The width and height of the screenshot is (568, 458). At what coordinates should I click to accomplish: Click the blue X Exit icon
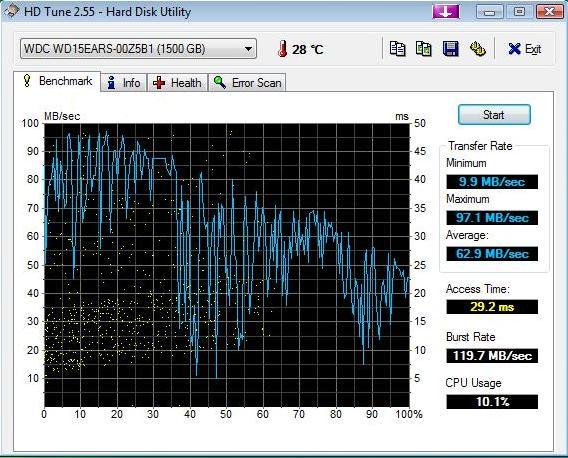tap(514, 49)
